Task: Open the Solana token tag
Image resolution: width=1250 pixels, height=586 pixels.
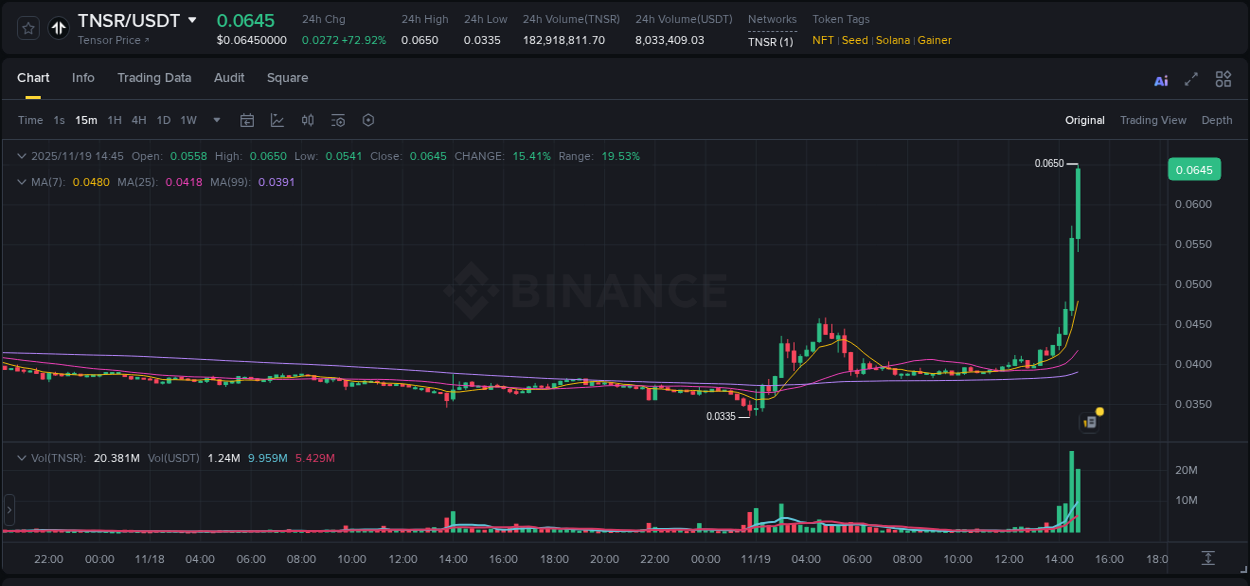Action: (x=891, y=40)
